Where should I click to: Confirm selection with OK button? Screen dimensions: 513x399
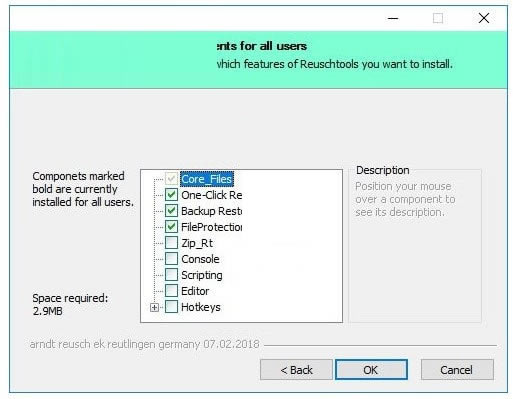371,370
